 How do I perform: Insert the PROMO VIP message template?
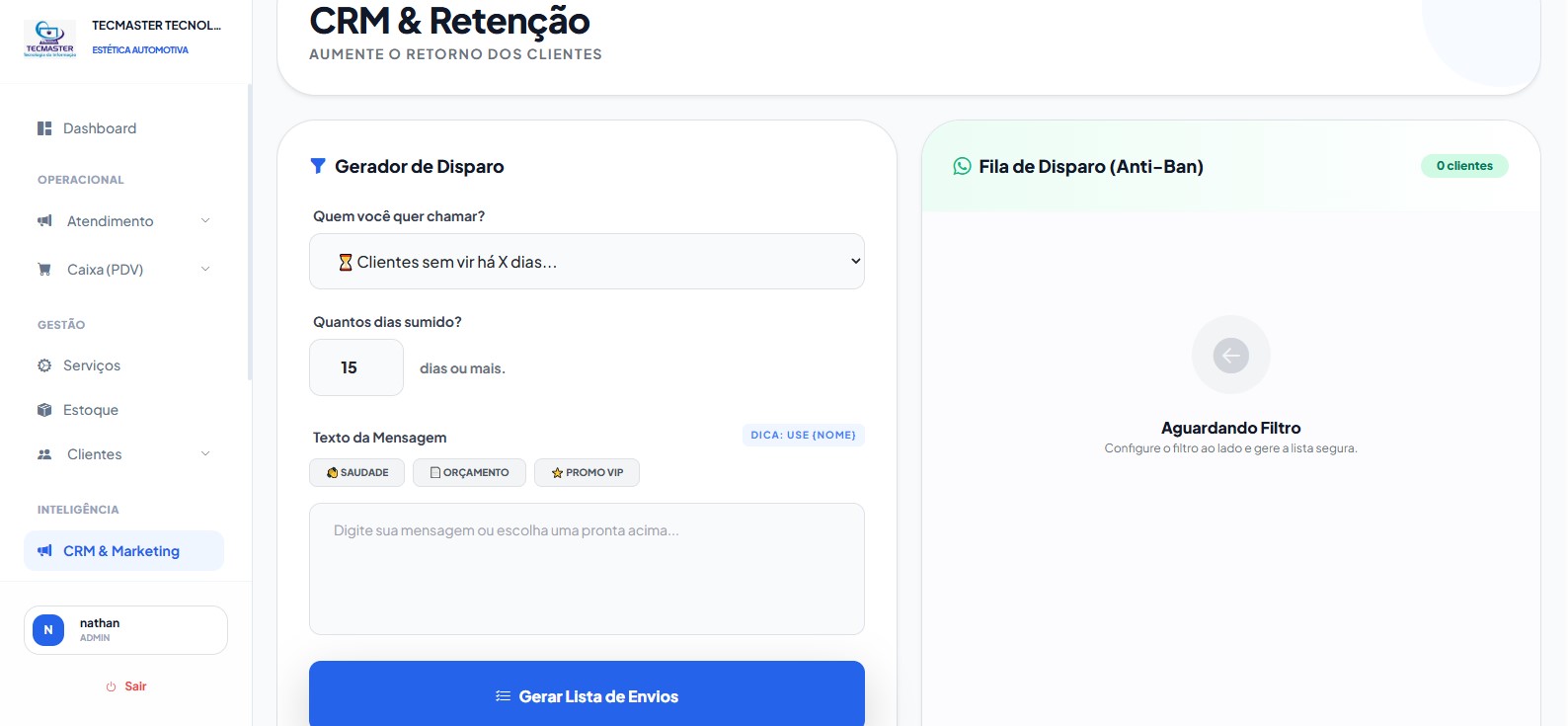coord(587,473)
